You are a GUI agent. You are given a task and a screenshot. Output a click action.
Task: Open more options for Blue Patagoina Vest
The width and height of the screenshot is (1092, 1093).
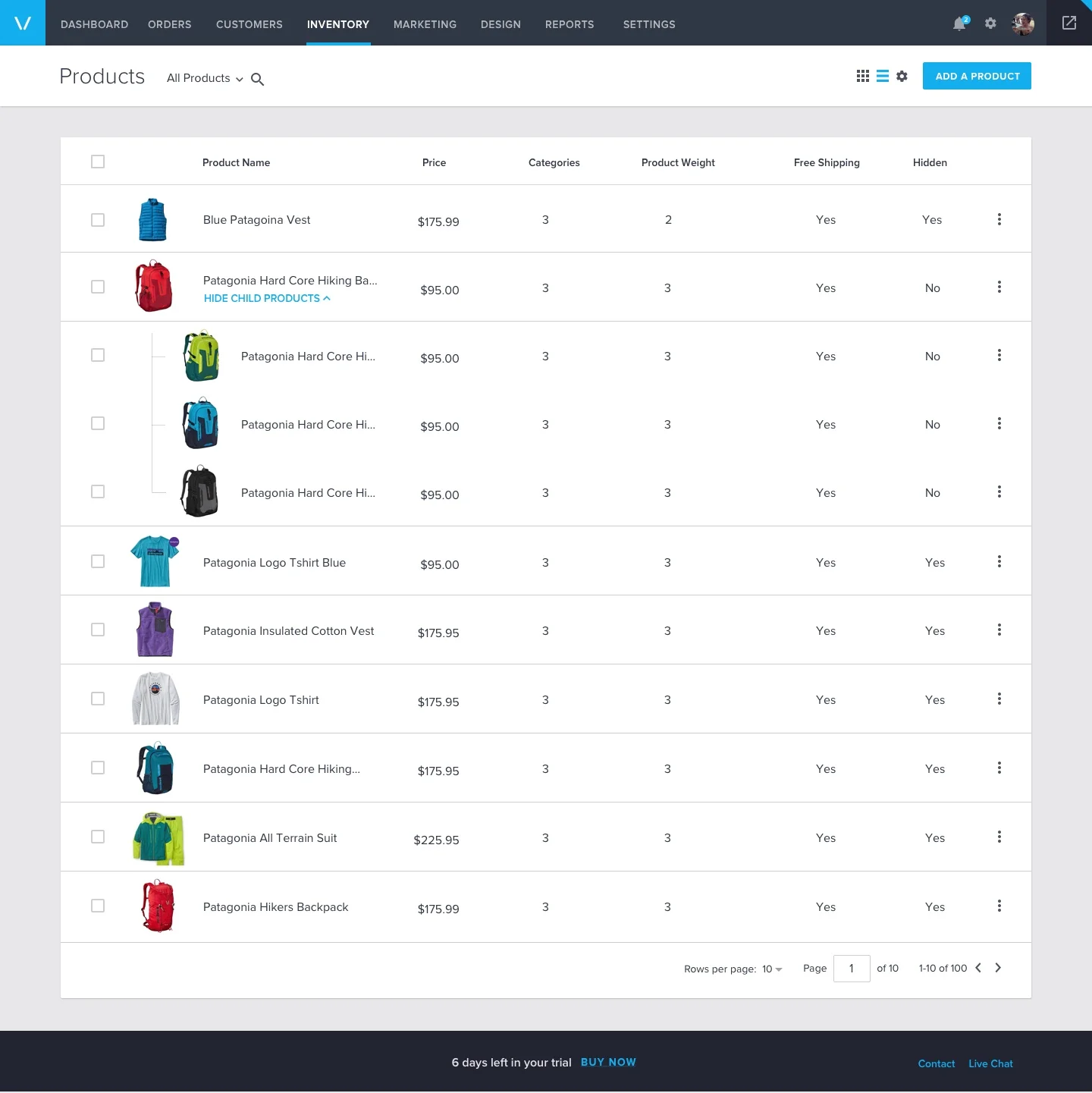tap(999, 219)
